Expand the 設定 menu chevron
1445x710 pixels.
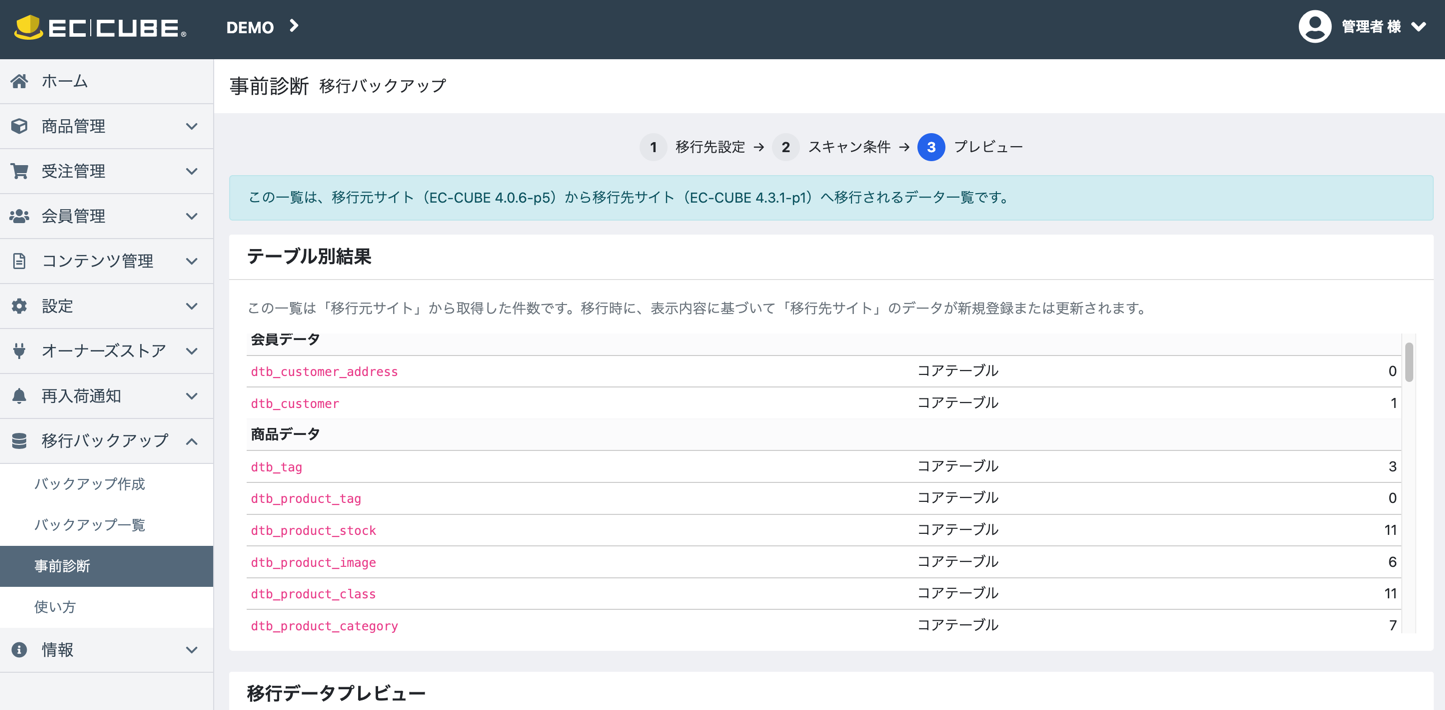click(x=192, y=307)
